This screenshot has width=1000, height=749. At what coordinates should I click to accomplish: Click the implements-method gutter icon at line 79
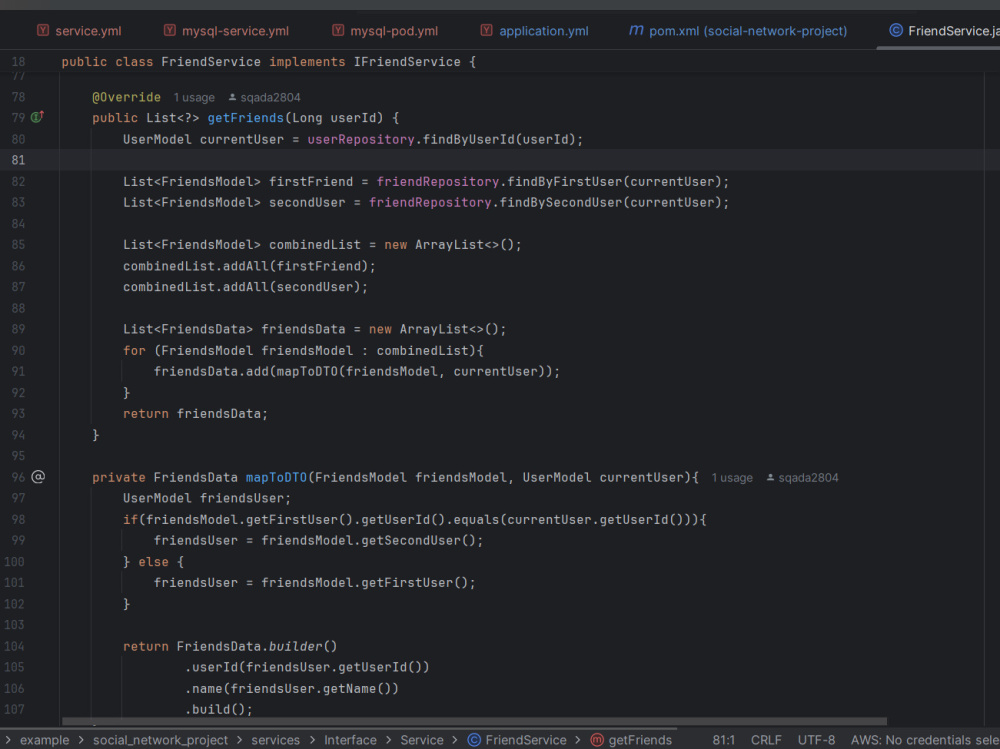pos(38,117)
